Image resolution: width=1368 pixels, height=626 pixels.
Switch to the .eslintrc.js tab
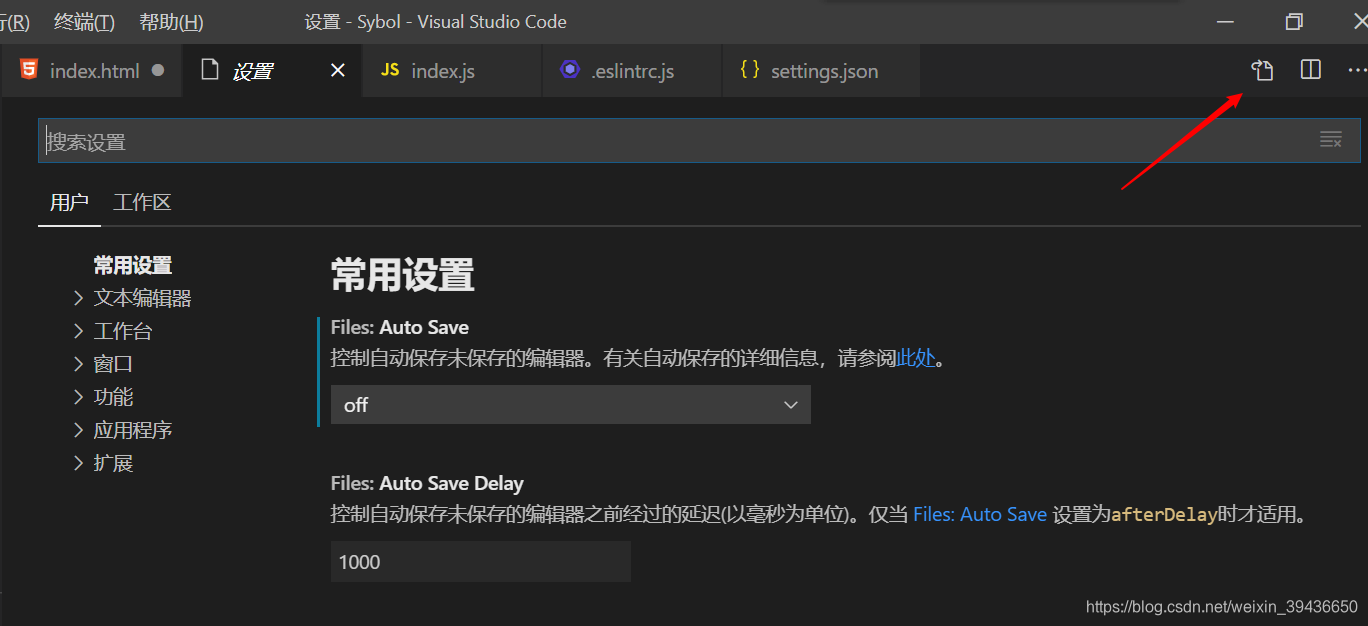[x=632, y=70]
